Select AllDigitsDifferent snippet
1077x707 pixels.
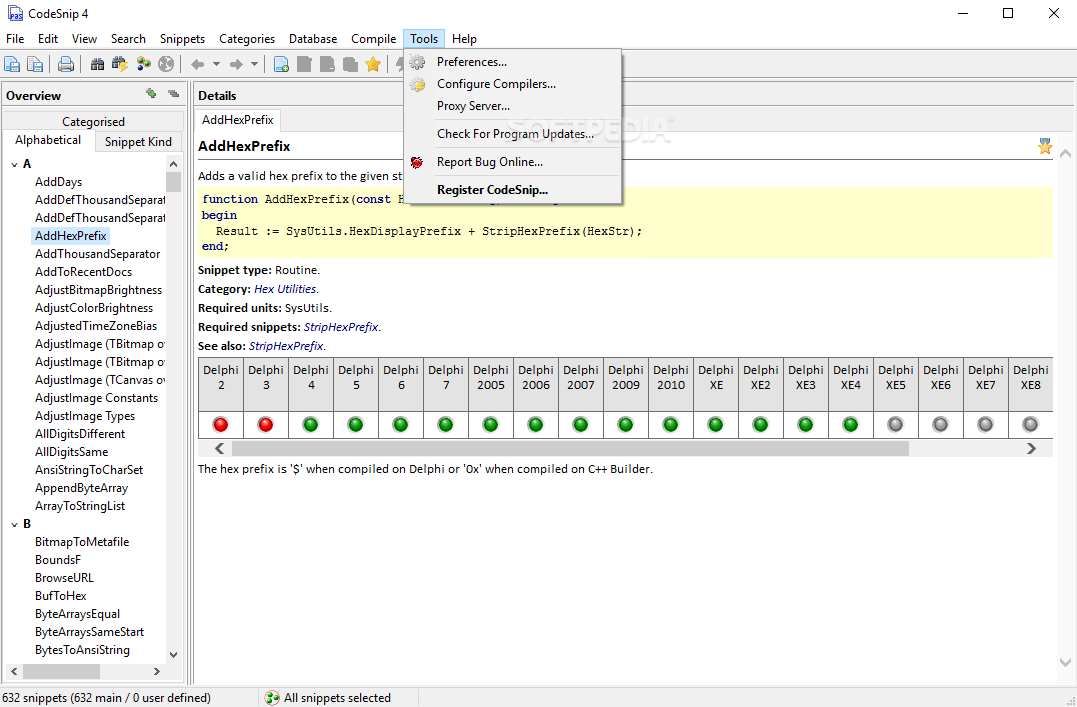(80, 434)
